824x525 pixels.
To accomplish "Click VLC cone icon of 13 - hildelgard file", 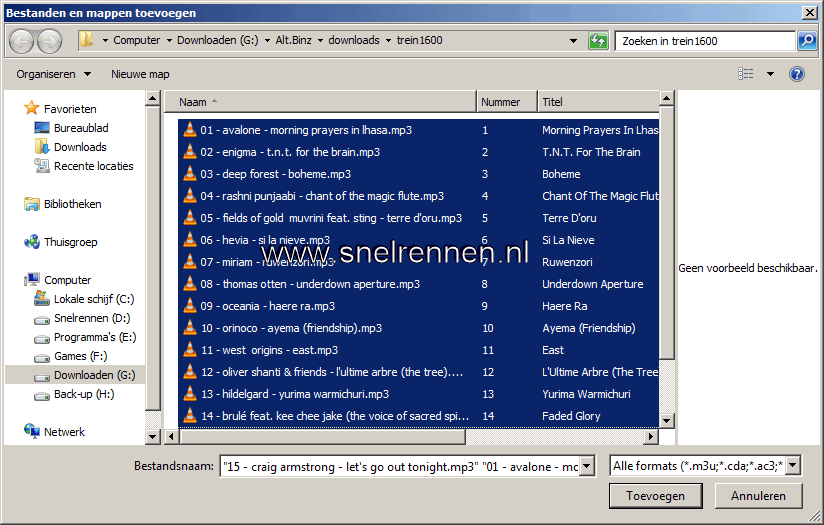I will 189,394.
